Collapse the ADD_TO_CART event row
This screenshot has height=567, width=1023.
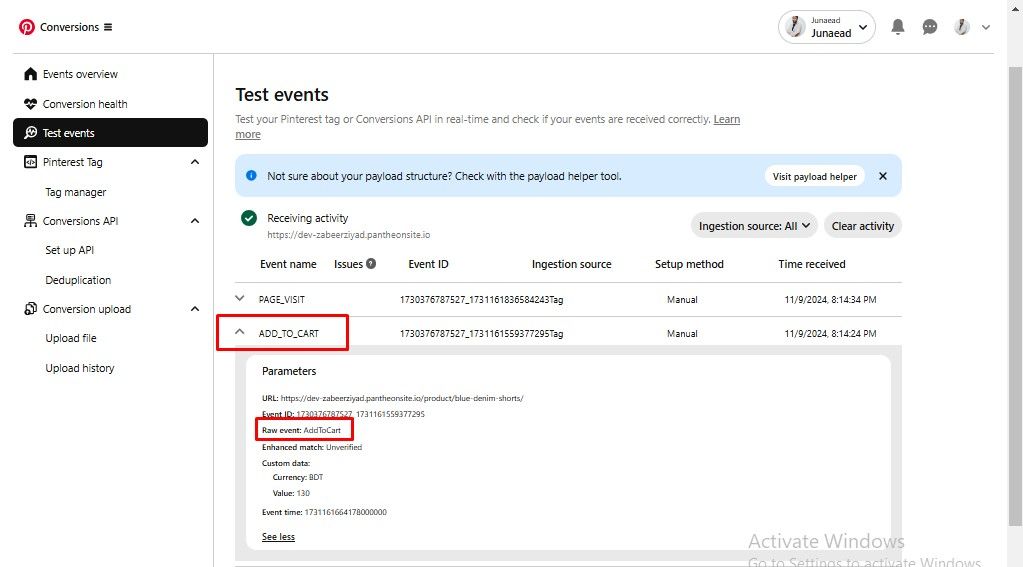(x=240, y=333)
